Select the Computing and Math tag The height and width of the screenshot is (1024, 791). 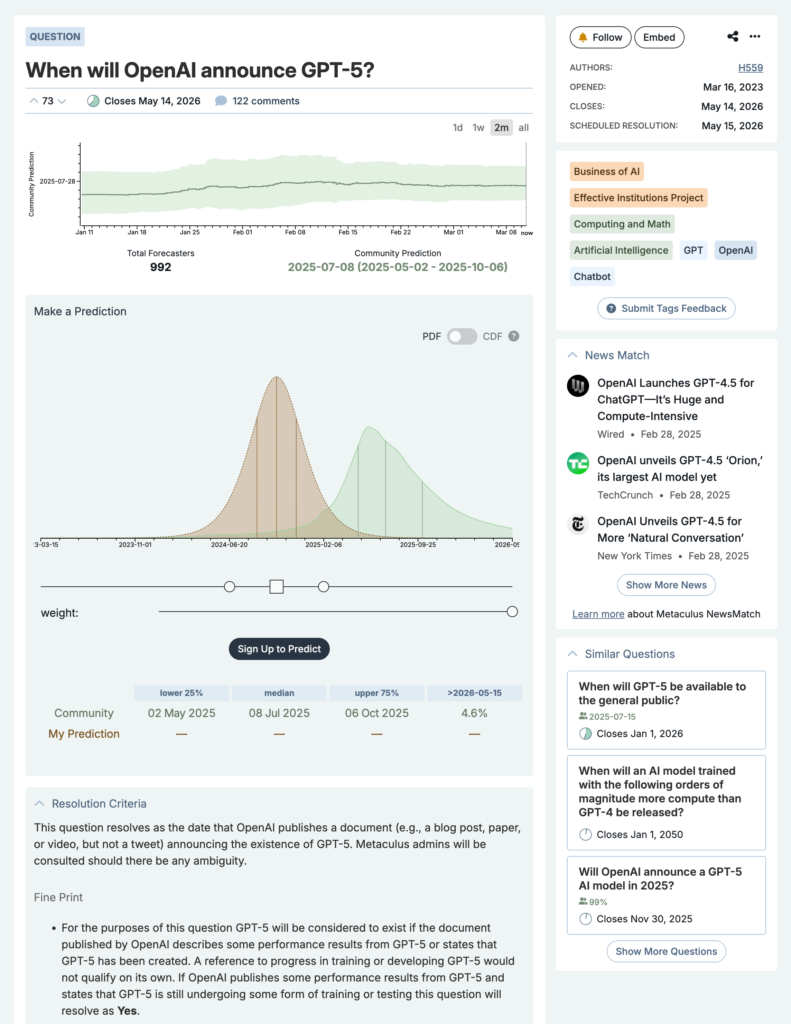622,224
